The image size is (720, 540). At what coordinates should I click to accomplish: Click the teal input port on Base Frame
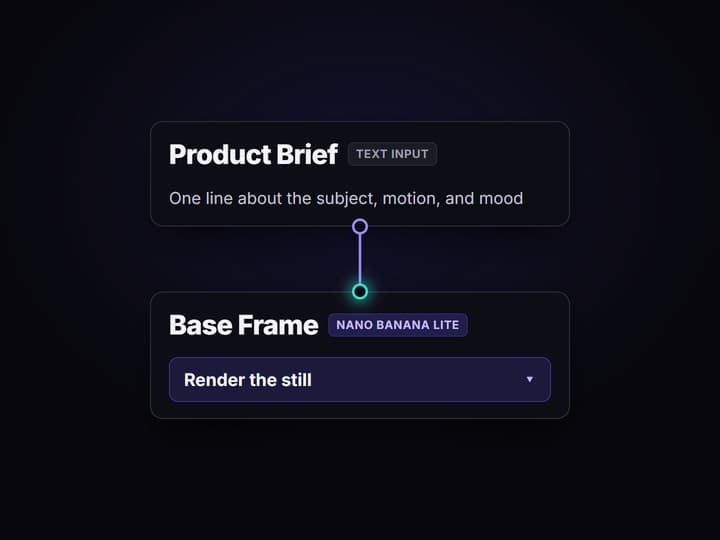[360, 292]
